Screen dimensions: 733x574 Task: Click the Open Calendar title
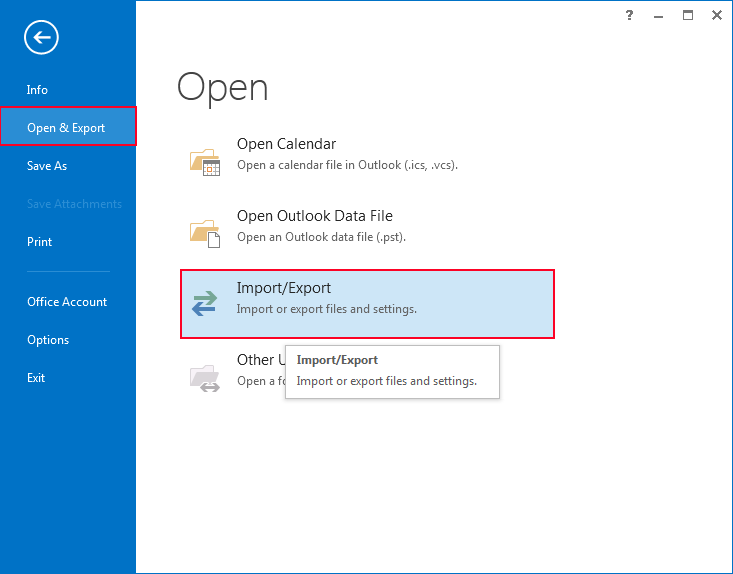pyautogui.click(x=286, y=144)
